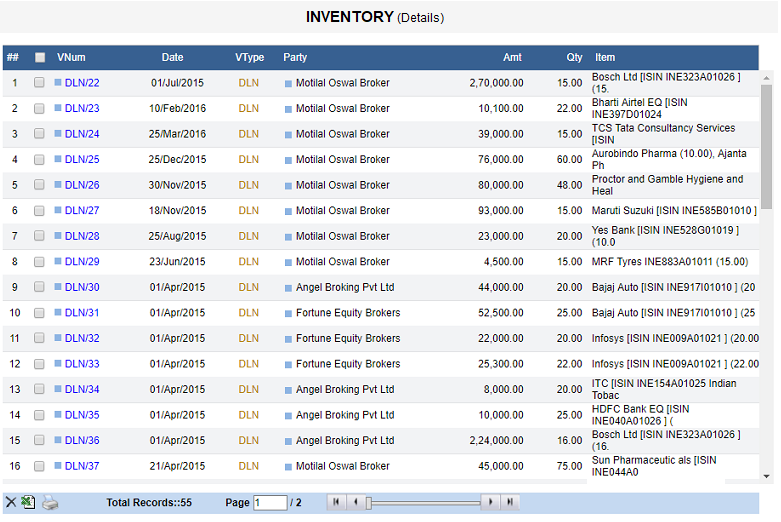Click item Maruti Suzuki ISIN entry

tap(674, 210)
